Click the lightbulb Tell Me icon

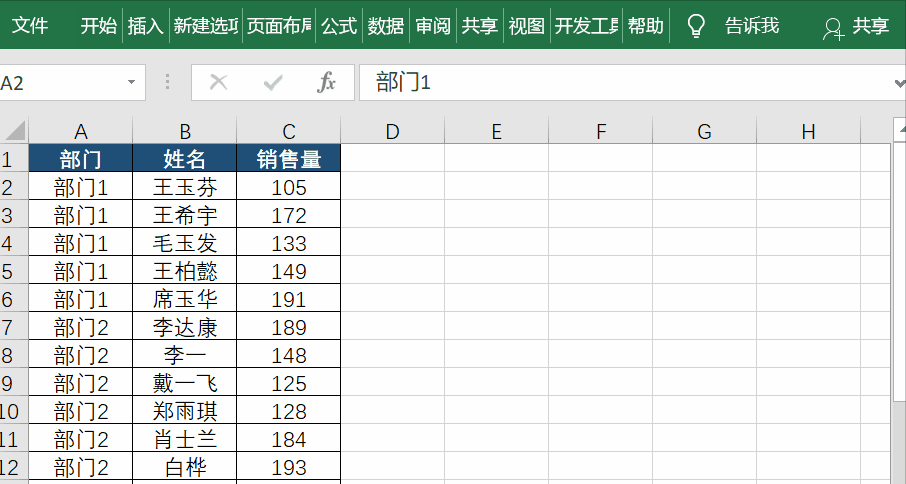point(696,26)
